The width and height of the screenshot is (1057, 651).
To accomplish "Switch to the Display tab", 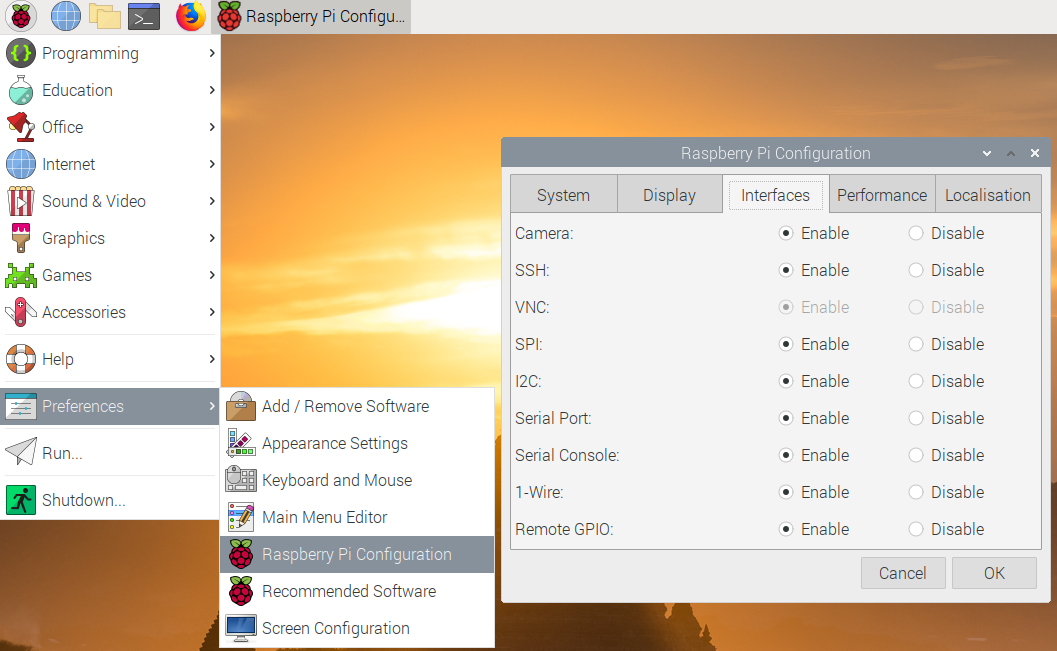I will pyautogui.click(x=669, y=195).
